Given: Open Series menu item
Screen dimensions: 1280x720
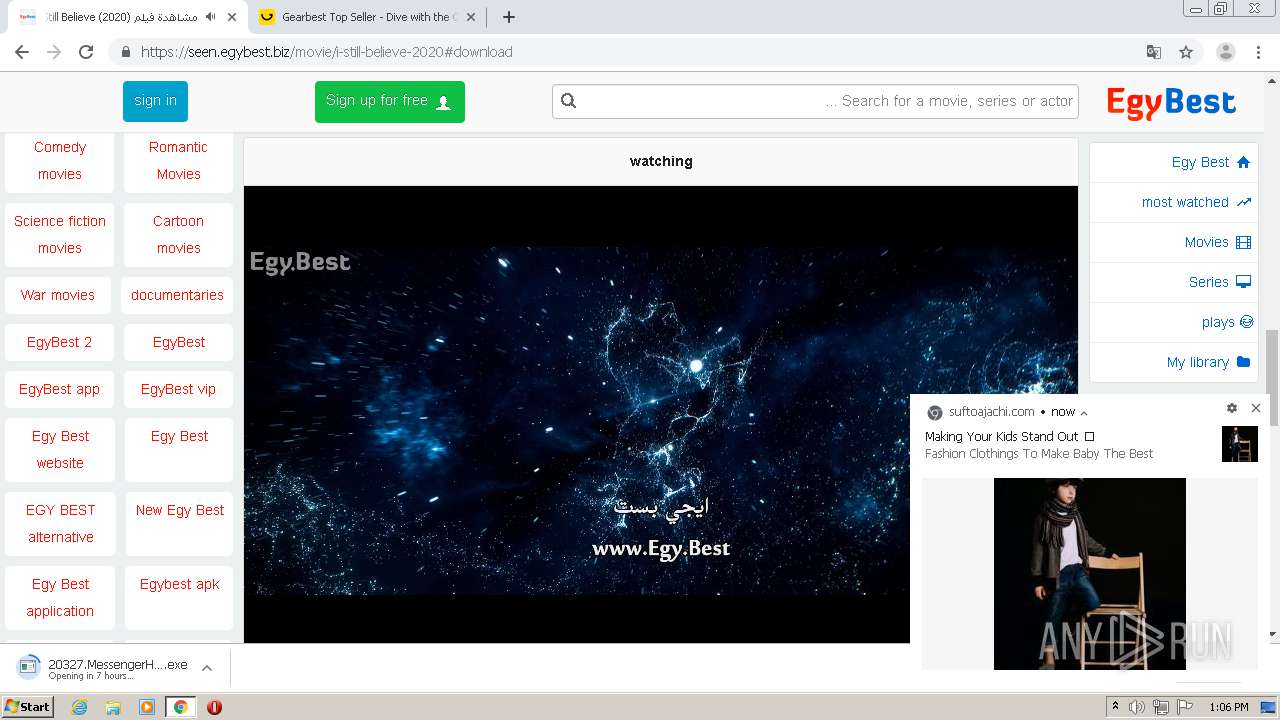Looking at the screenshot, I should coord(1174,282).
